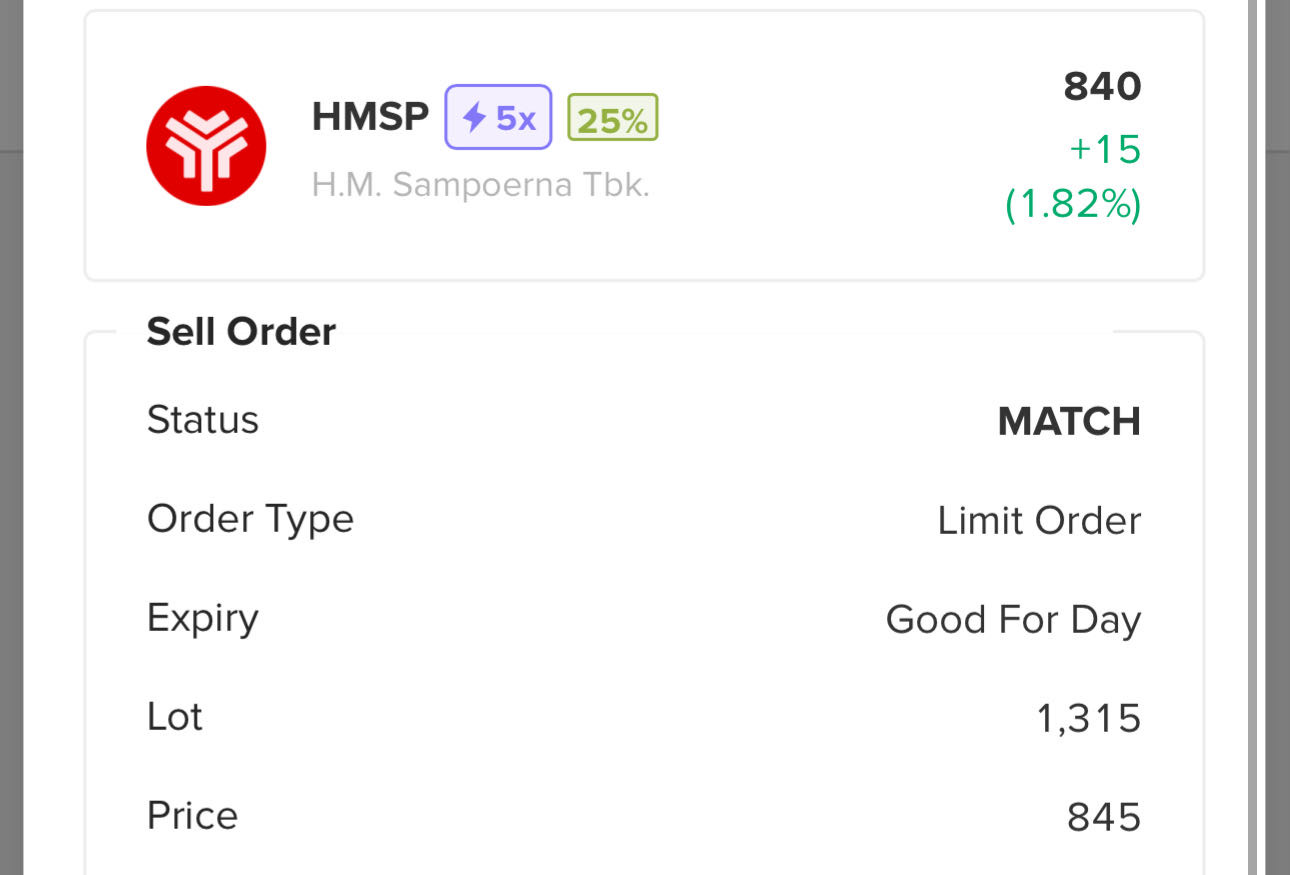Click the Sell Order section heading
This screenshot has width=1290, height=875.
[x=241, y=332]
